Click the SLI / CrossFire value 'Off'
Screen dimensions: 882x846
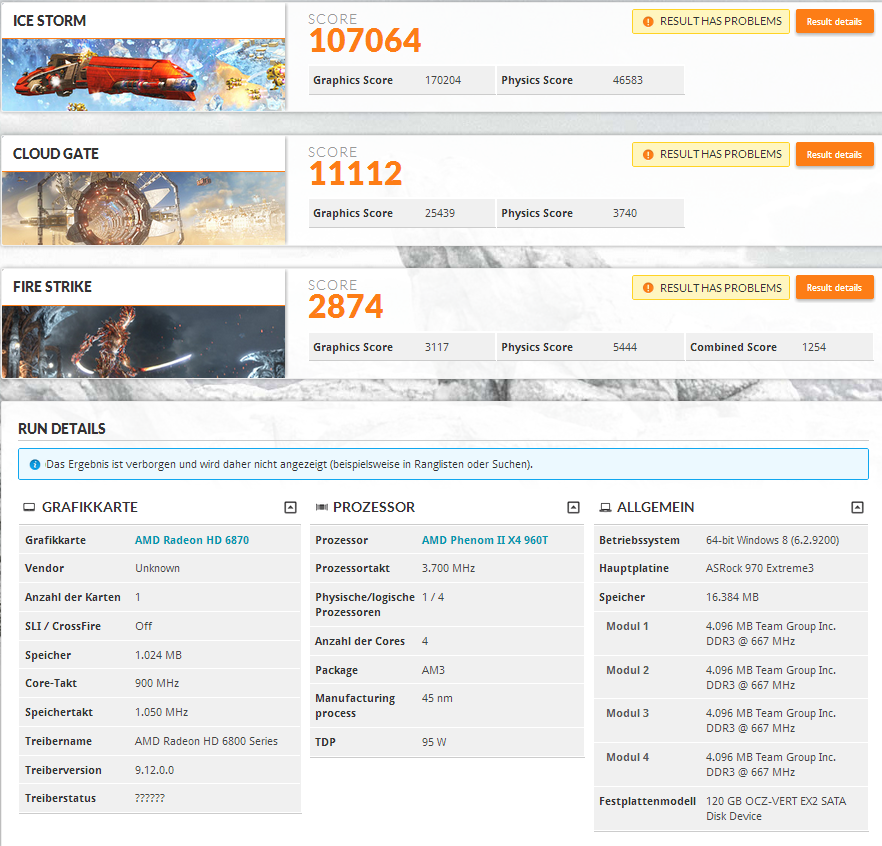coord(143,626)
